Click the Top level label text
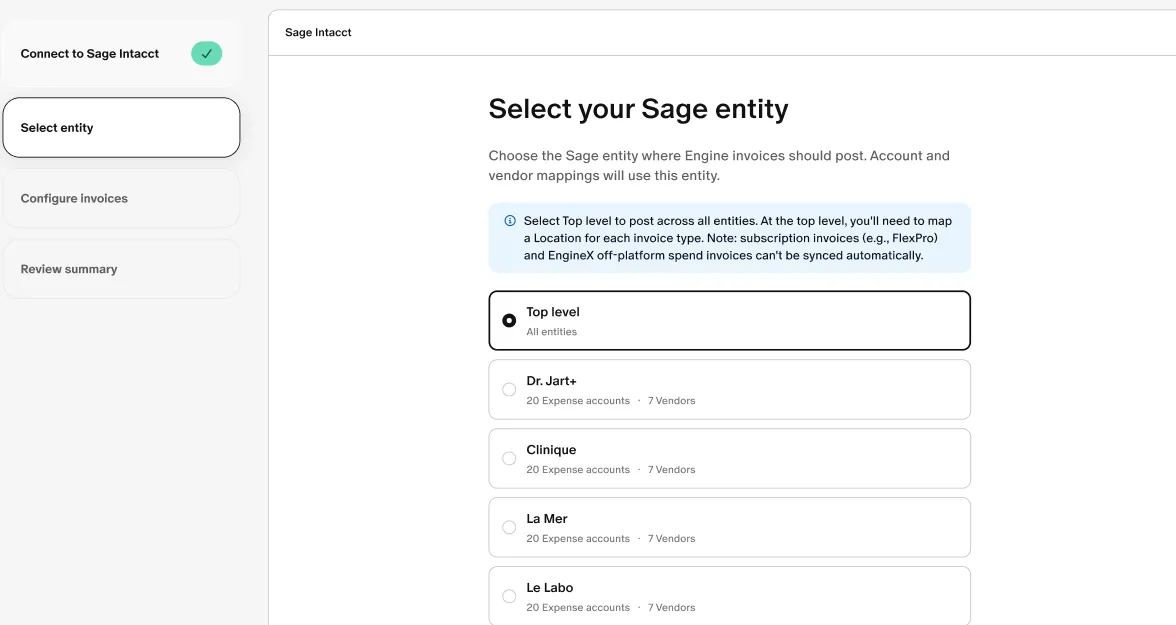This screenshot has width=1176, height=625. click(x=553, y=312)
